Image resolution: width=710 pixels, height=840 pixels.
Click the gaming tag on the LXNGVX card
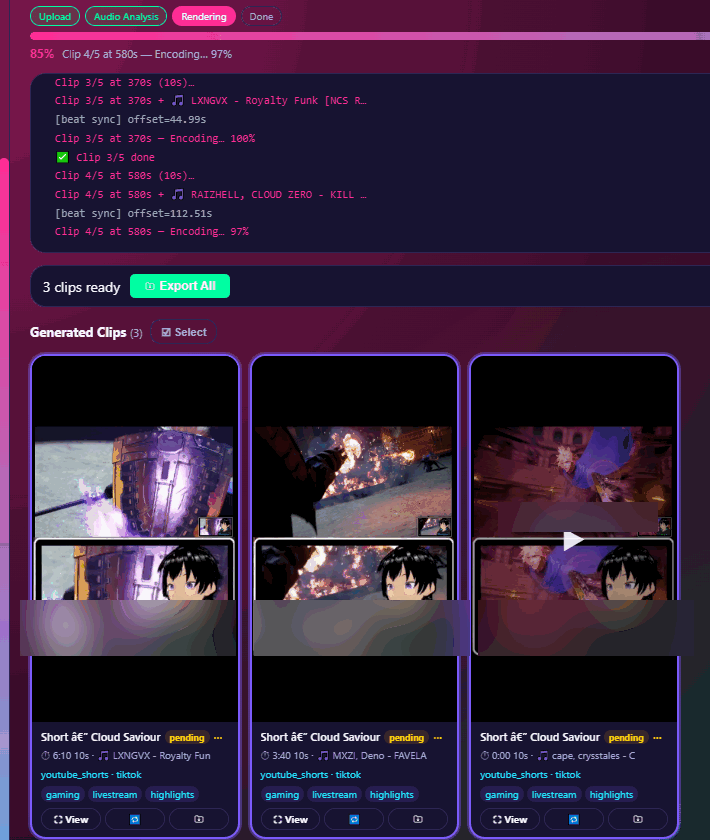(x=63, y=794)
